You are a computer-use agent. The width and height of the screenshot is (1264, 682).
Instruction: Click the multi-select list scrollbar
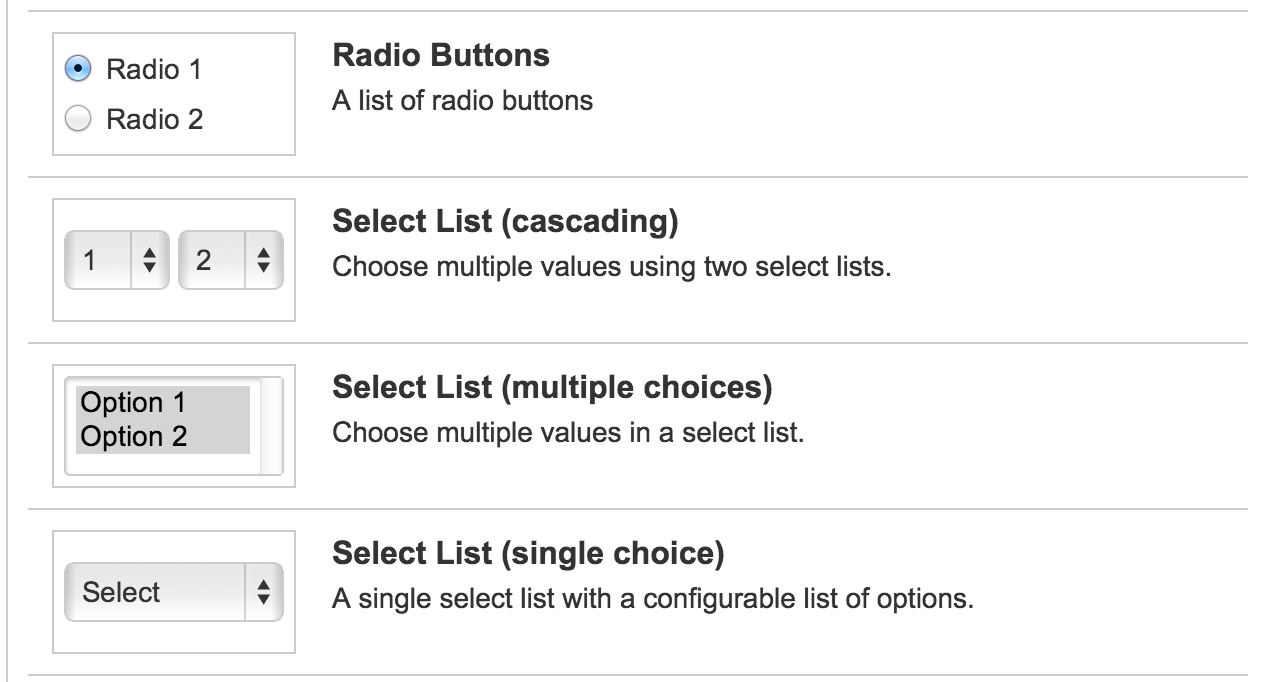point(272,425)
